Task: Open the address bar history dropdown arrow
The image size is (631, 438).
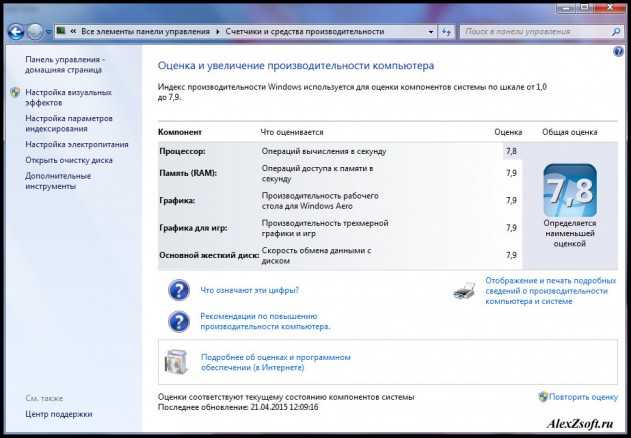Action: click(x=431, y=32)
